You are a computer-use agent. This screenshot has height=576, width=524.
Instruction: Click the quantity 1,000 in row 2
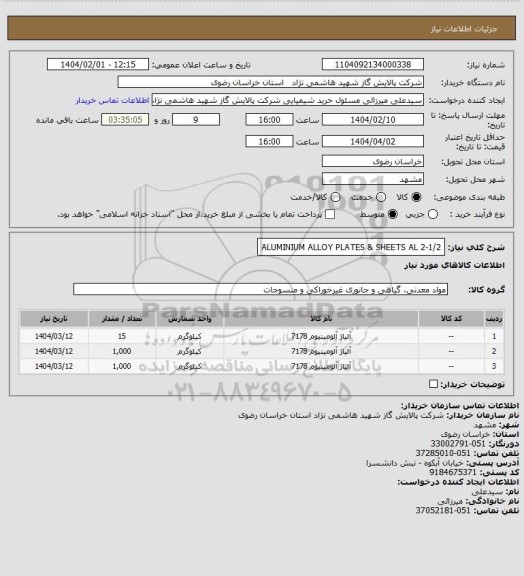pyautogui.click(x=122, y=351)
